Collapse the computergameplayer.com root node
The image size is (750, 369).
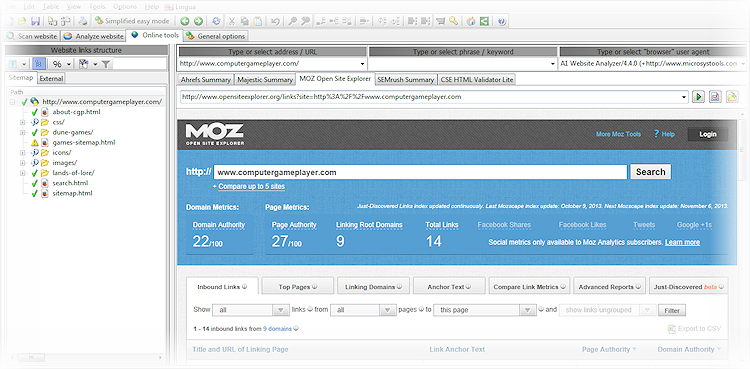pyautogui.click(x=12, y=102)
